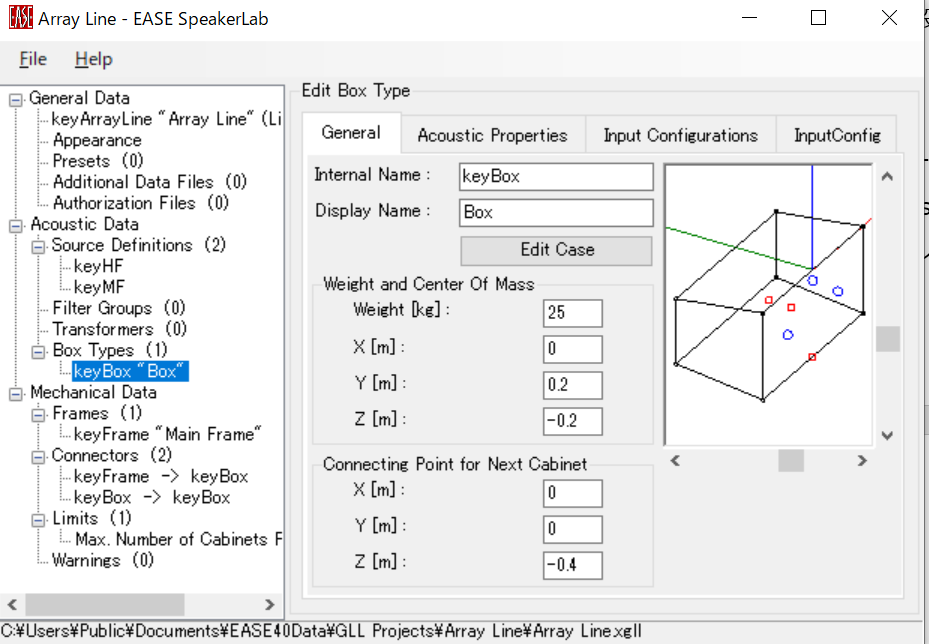
Task: Click the Display Name field
Action: (556, 213)
